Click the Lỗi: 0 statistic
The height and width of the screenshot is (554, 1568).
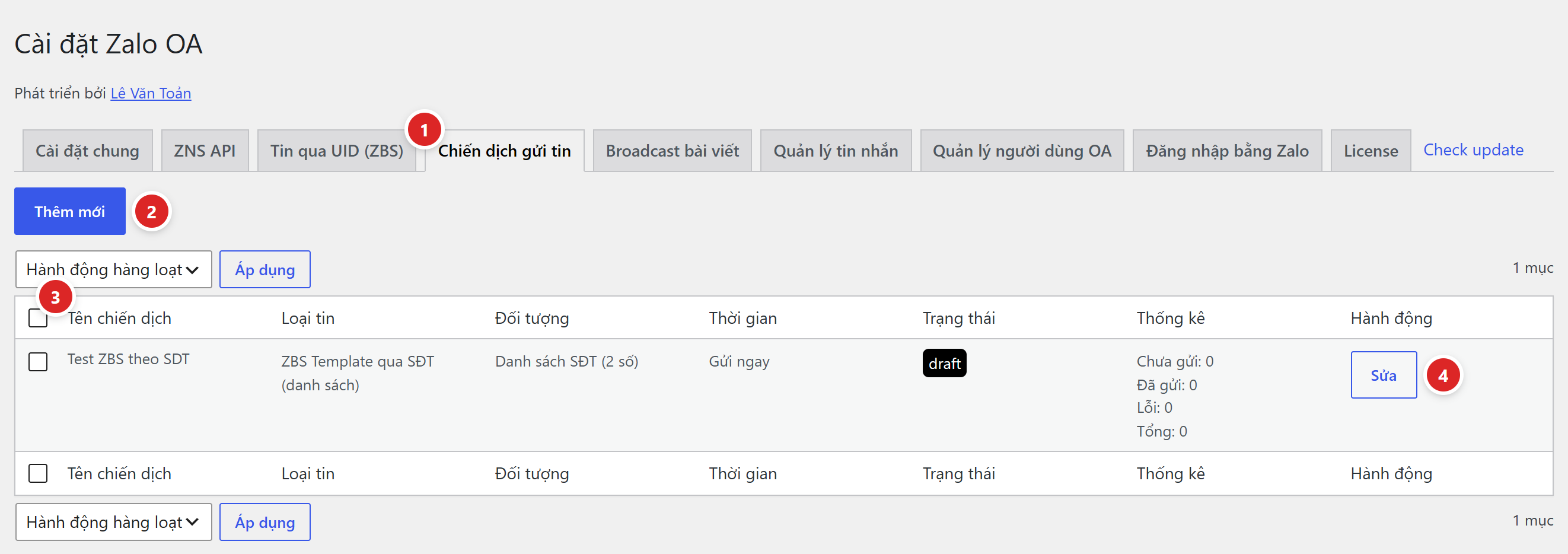(1154, 408)
